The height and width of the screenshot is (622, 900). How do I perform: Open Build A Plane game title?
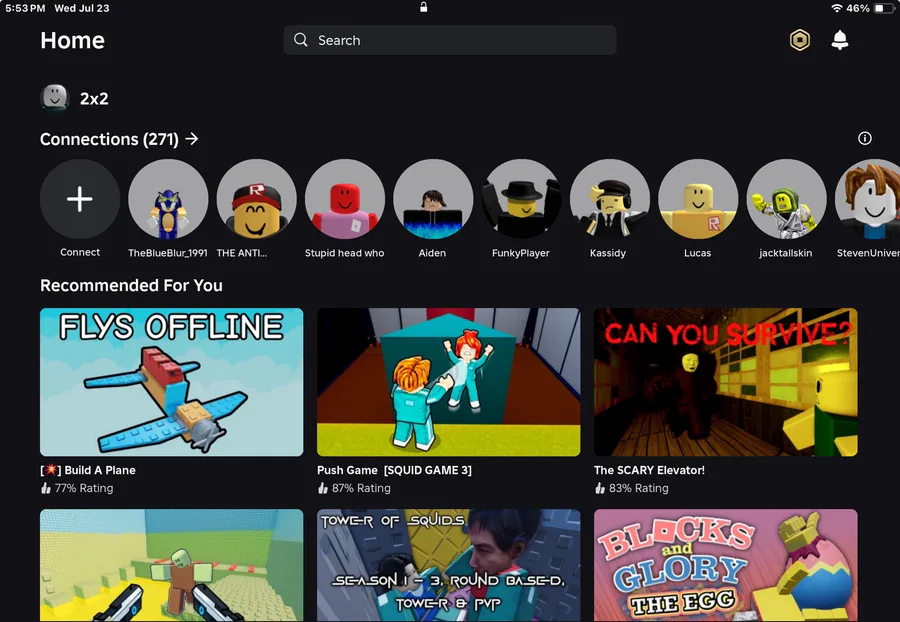pyautogui.click(x=88, y=470)
